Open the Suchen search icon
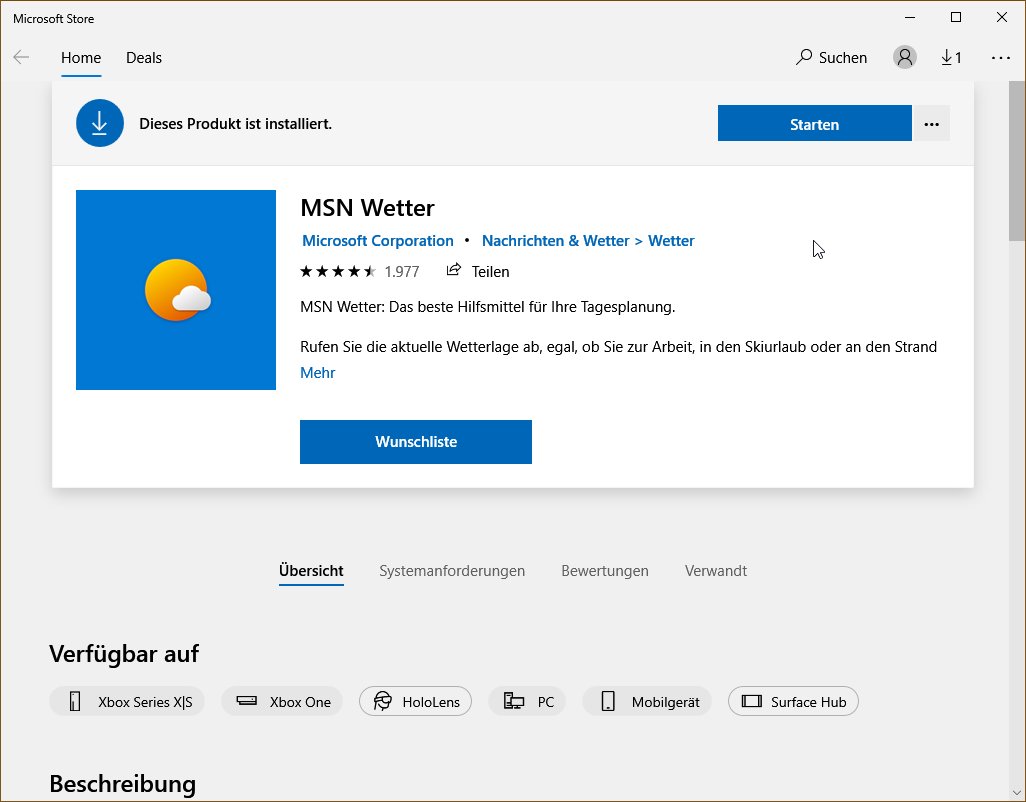The height and width of the screenshot is (802, 1026). tap(804, 58)
